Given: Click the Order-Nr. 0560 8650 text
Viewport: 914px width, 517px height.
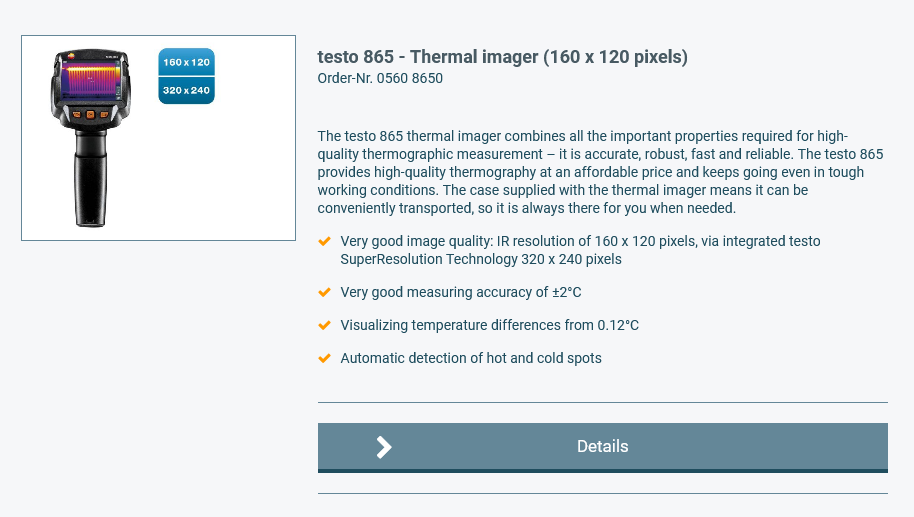Looking at the screenshot, I should click(380, 78).
